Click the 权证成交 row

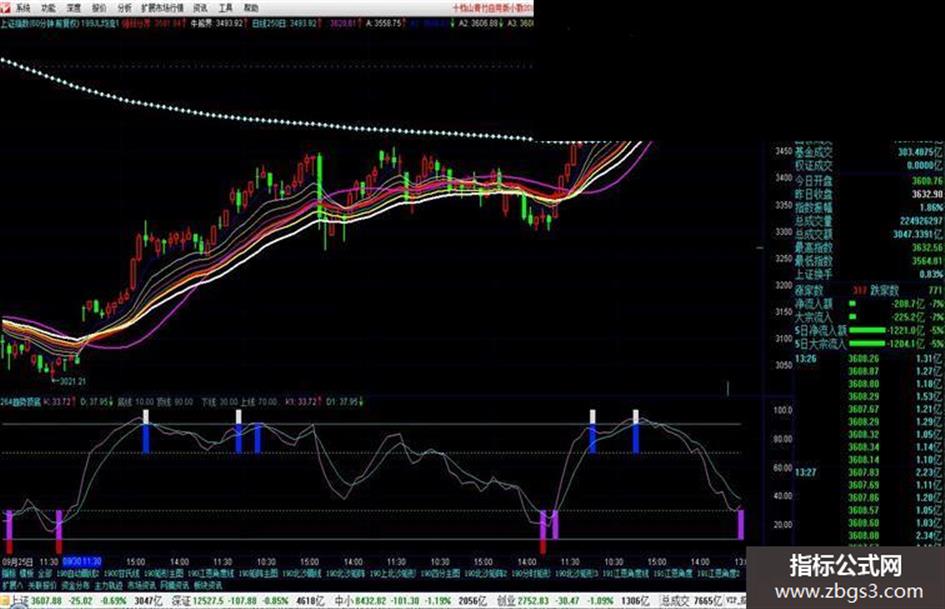(868, 165)
